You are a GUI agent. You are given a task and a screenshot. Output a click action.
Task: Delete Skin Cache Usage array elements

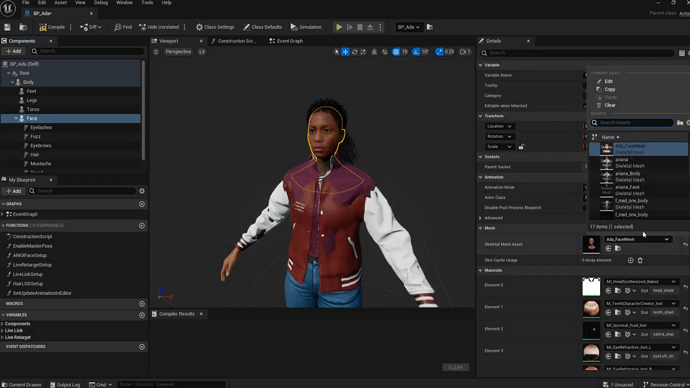click(x=640, y=260)
